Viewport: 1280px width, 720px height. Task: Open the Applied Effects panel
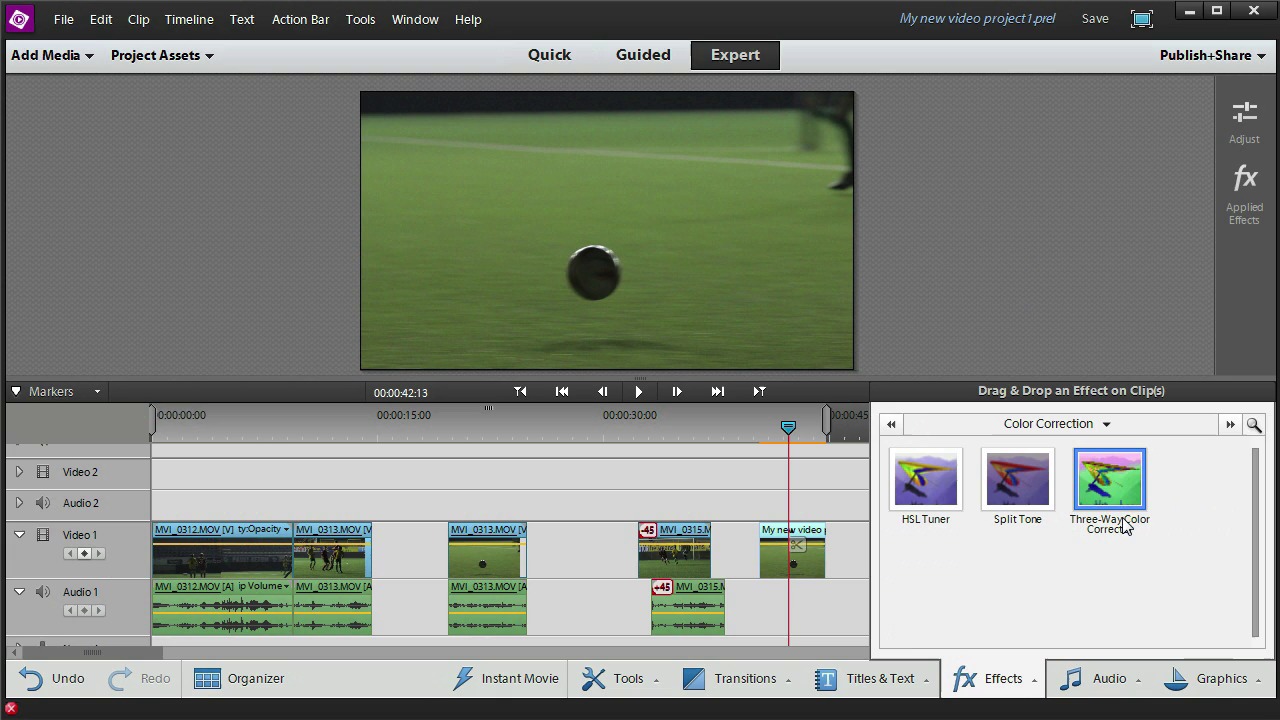tap(1244, 180)
